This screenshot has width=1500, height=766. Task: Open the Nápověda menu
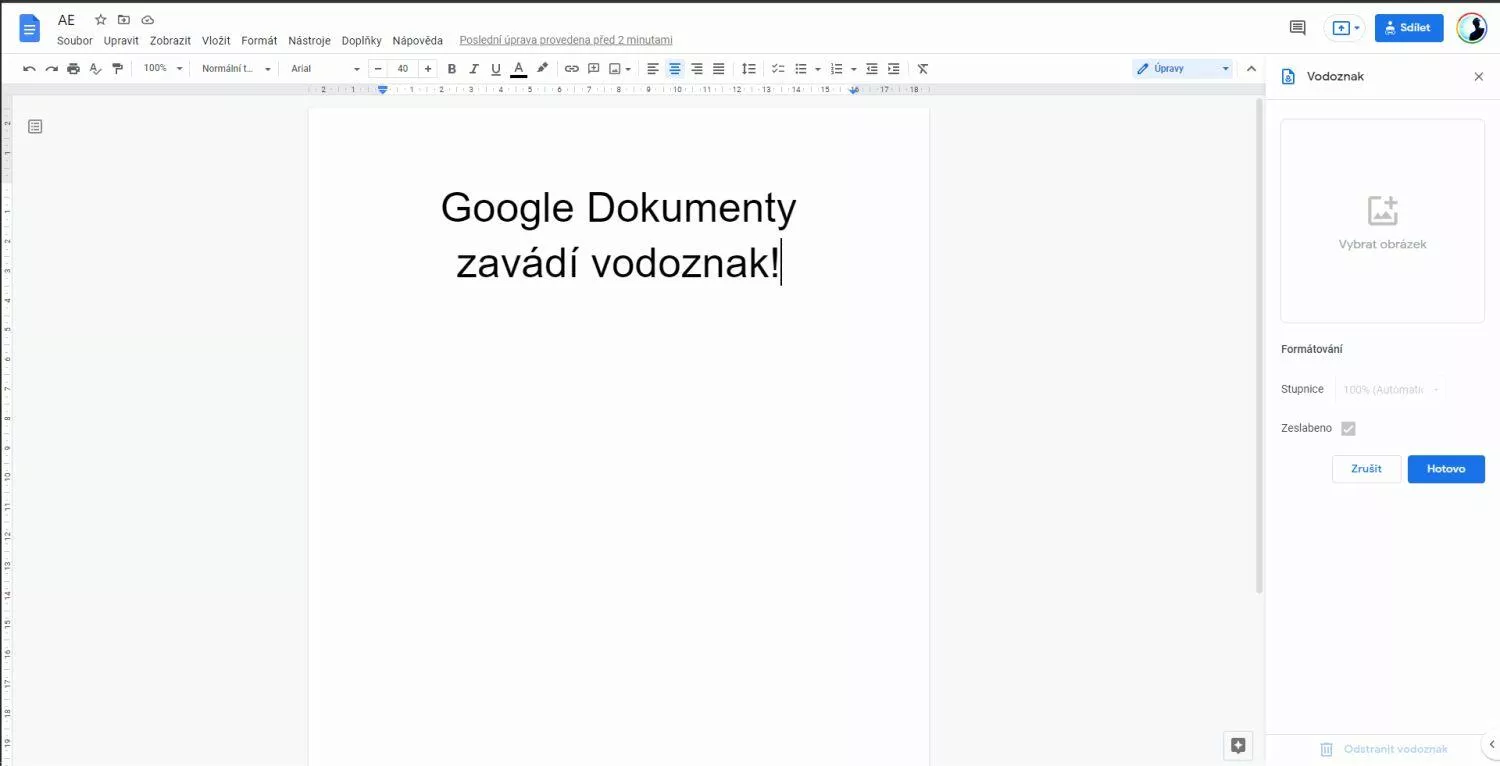click(417, 41)
